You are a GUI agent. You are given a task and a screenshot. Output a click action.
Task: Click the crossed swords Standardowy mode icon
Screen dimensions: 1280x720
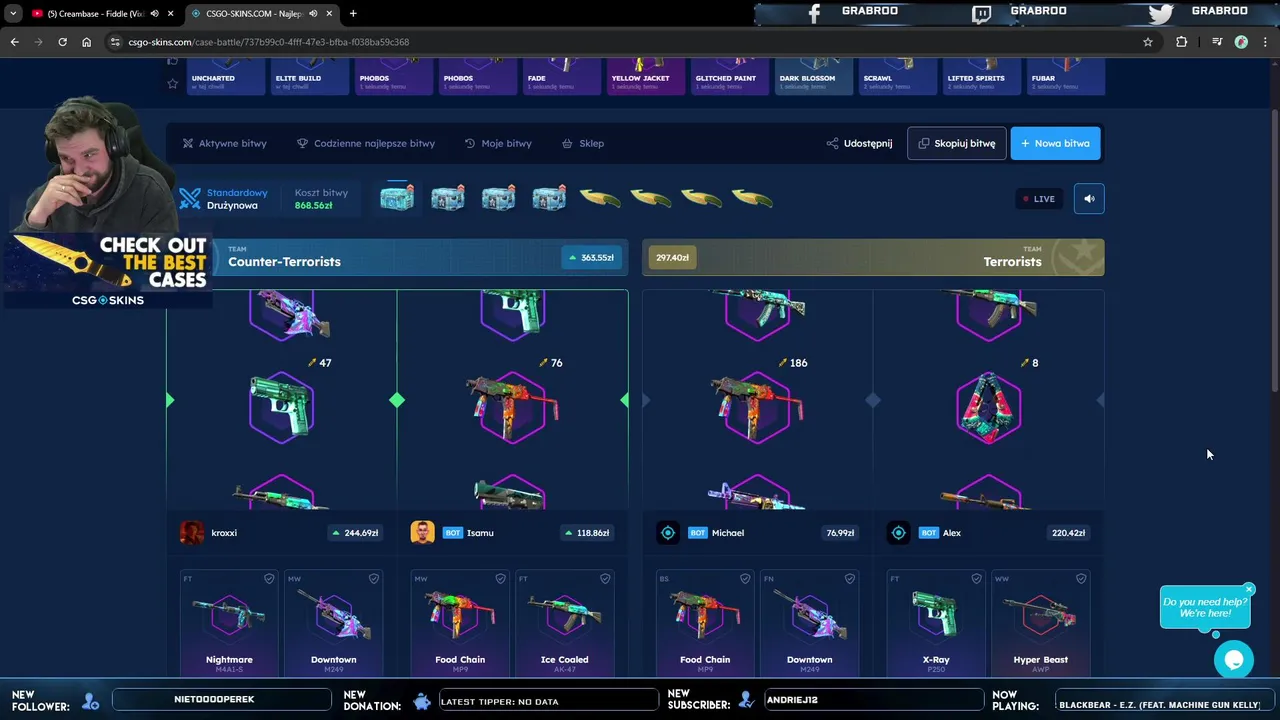(x=190, y=198)
